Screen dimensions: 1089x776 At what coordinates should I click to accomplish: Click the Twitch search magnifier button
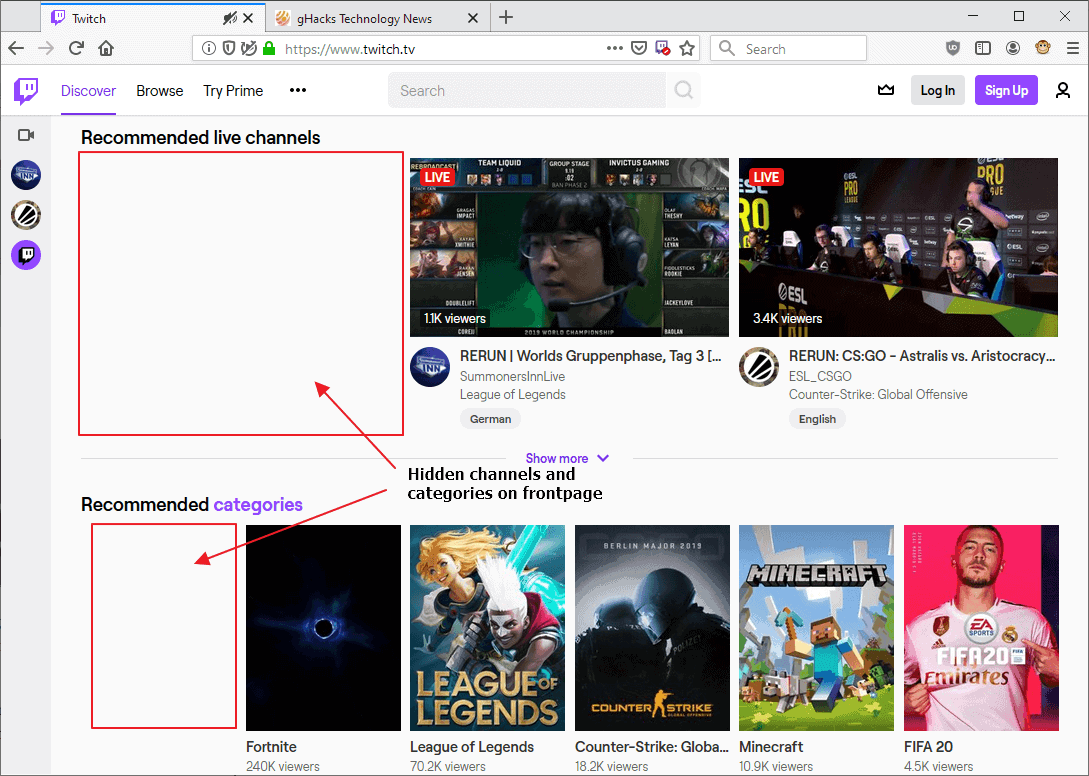[683, 90]
